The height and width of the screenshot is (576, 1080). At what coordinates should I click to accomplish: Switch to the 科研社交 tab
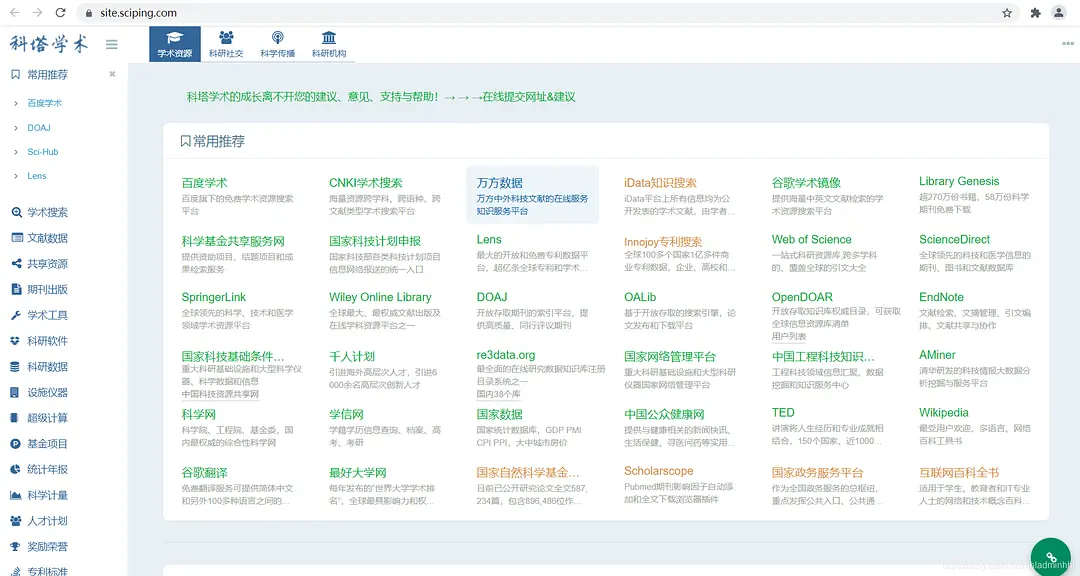click(226, 45)
